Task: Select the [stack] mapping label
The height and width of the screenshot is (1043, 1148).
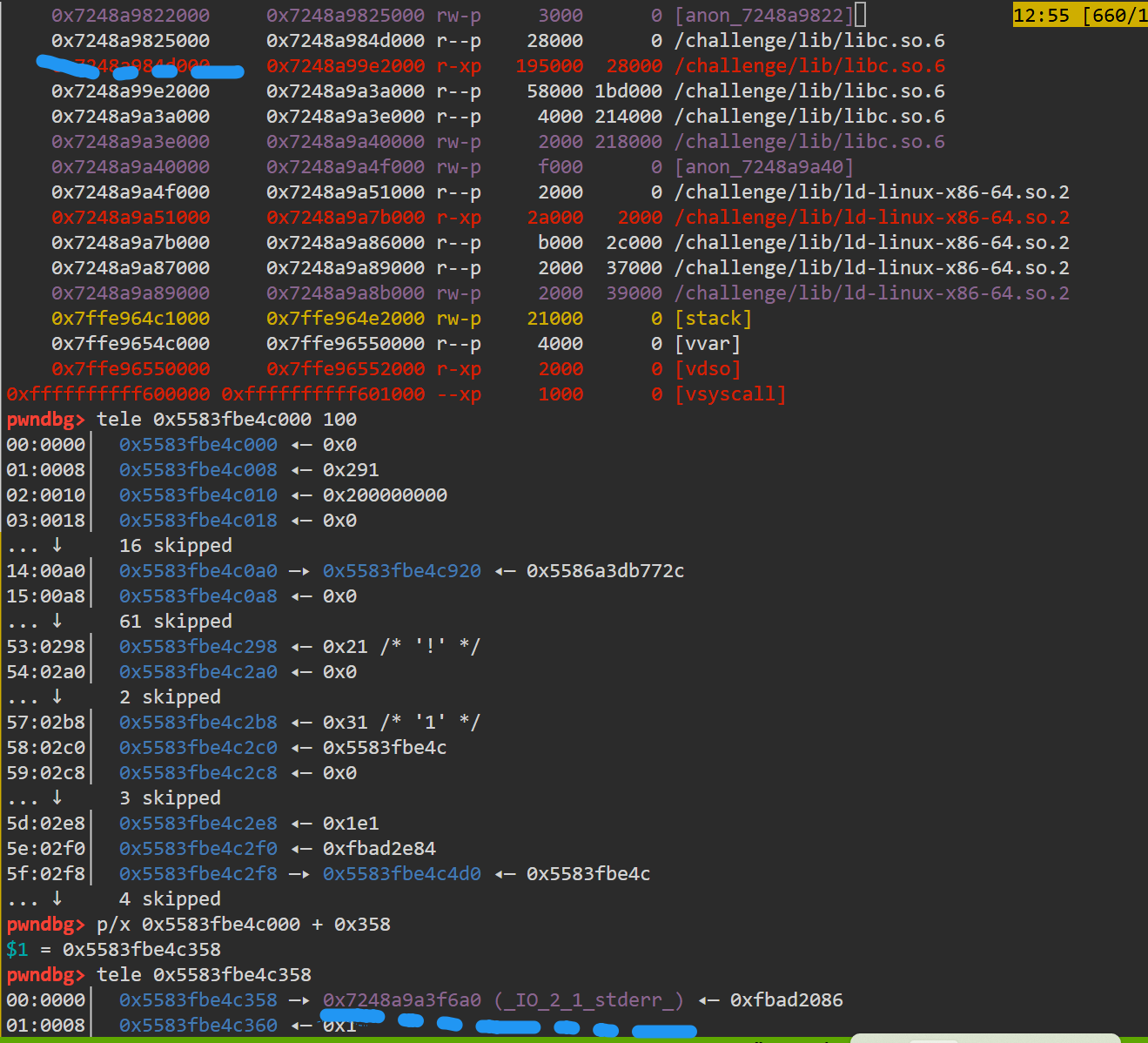Action: click(x=714, y=319)
